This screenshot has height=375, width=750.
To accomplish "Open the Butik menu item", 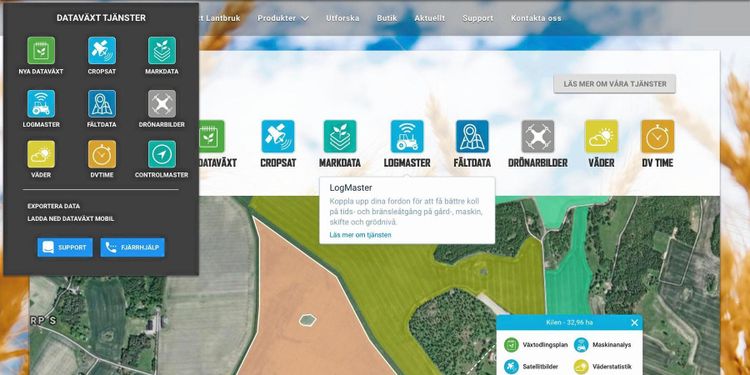I will click(x=387, y=18).
